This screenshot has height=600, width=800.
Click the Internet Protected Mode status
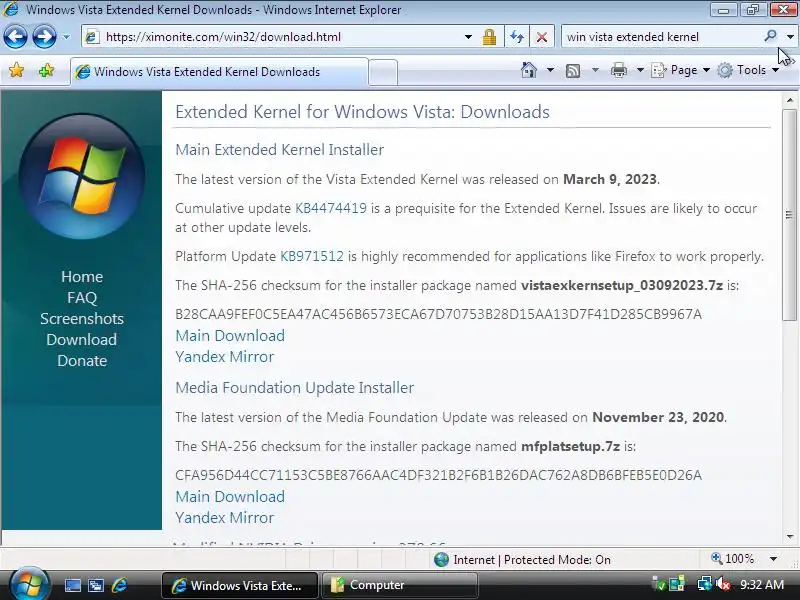[x=522, y=560]
